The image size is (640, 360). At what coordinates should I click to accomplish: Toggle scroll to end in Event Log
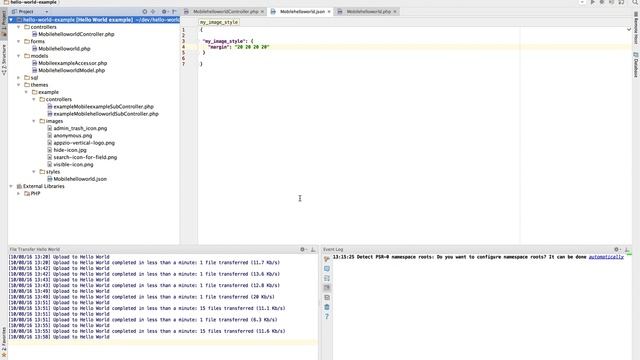point(327,288)
